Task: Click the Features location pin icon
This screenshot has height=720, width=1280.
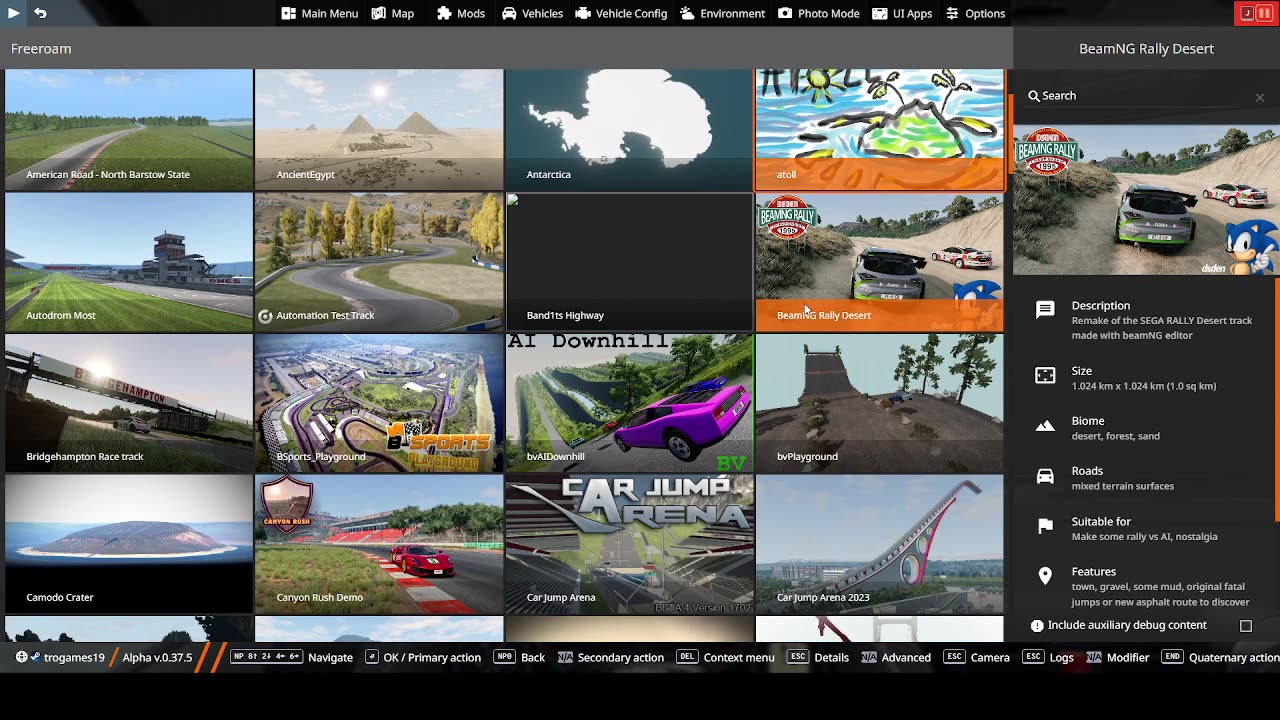Action: click(1045, 576)
